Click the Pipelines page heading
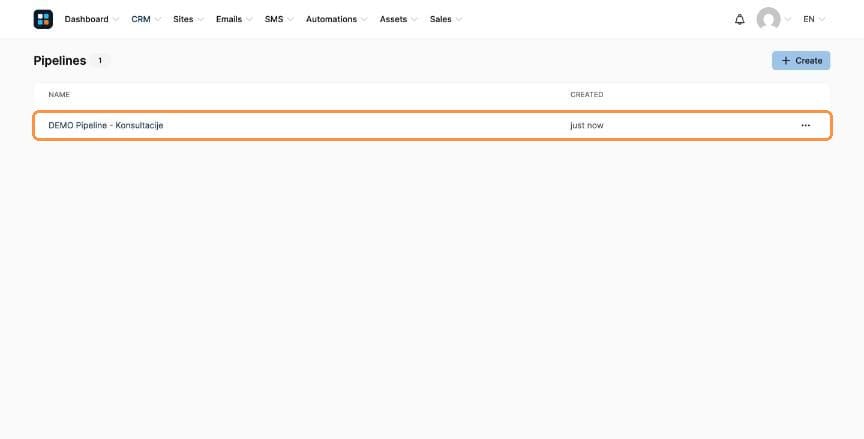Viewport: 864px width, 439px height. pyautogui.click(x=60, y=61)
